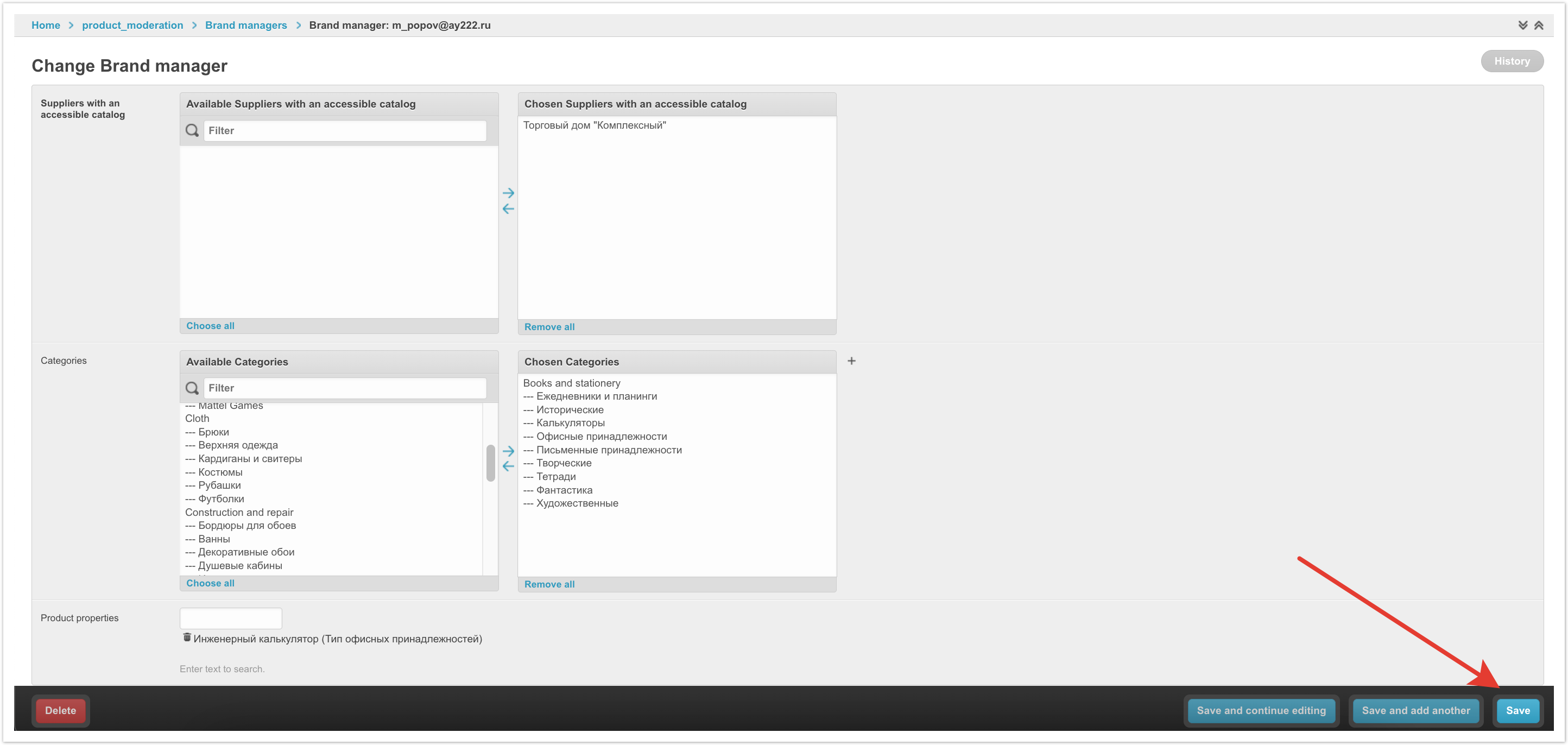Image resolution: width=1568 pixels, height=745 pixels.
Task: Click the double-chevron collapse all icon
Action: coord(1538,26)
